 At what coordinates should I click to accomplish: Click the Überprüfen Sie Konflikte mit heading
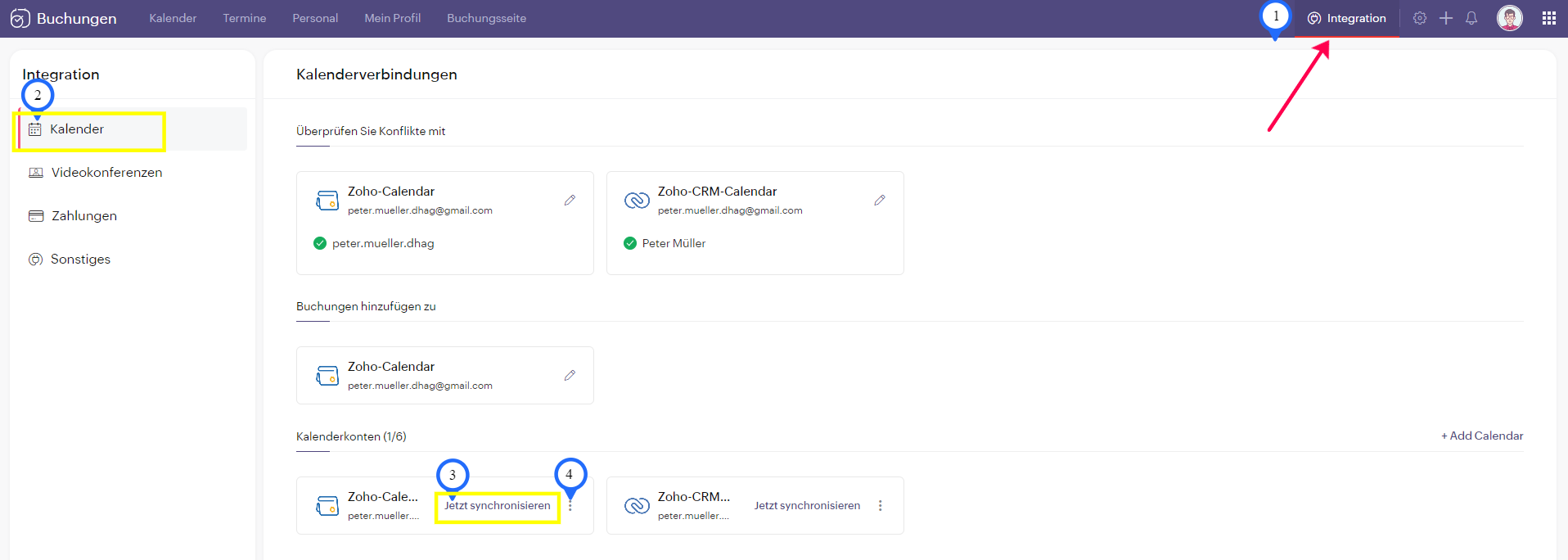pyautogui.click(x=371, y=131)
